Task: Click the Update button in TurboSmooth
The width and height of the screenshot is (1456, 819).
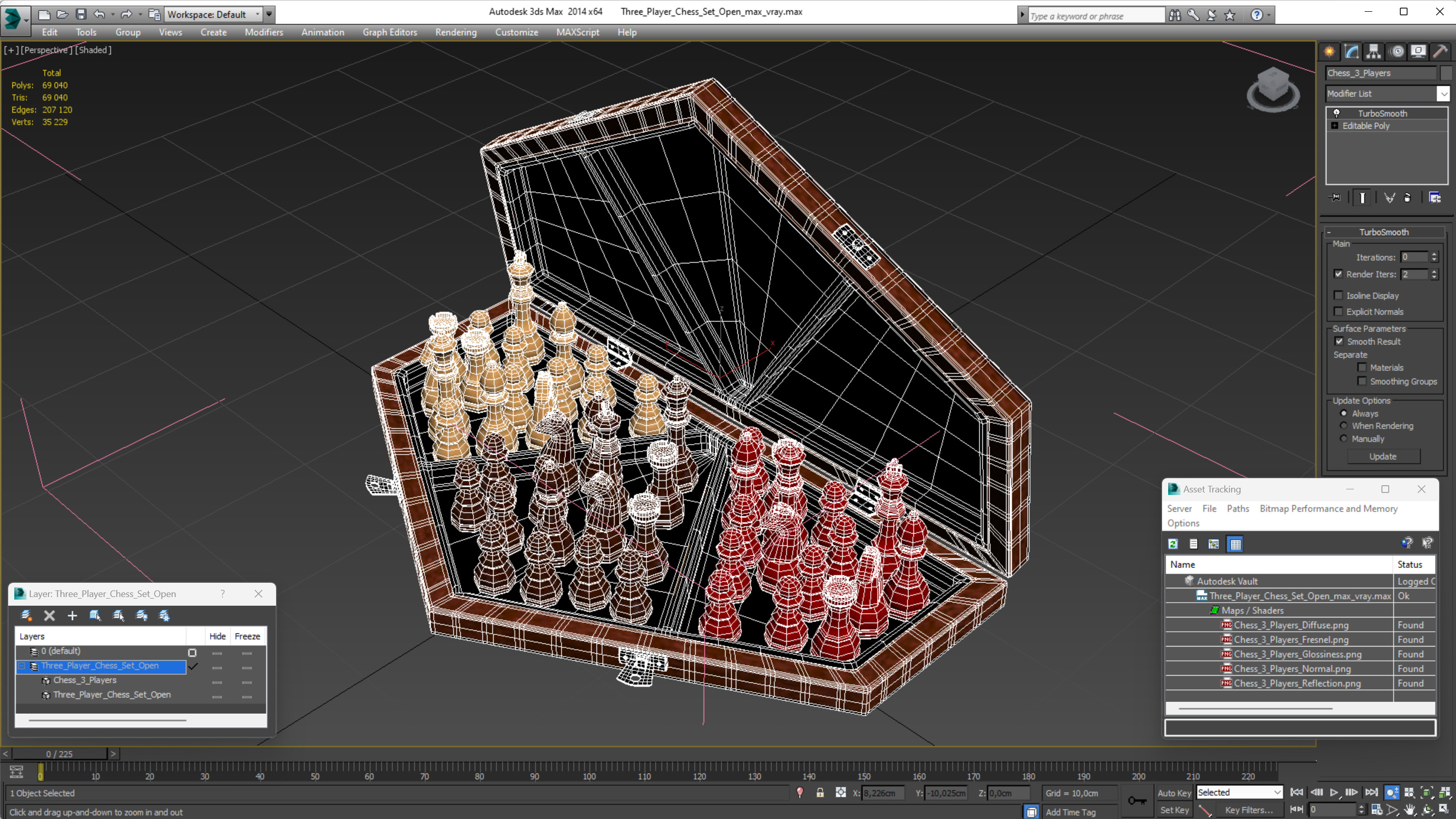Action: [x=1383, y=456]
